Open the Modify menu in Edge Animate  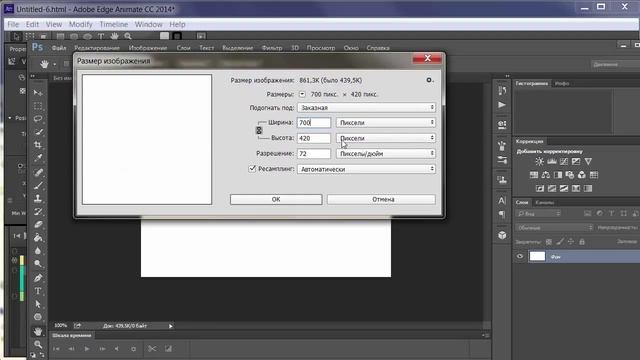pyautogui.click(x=80, y=24)
